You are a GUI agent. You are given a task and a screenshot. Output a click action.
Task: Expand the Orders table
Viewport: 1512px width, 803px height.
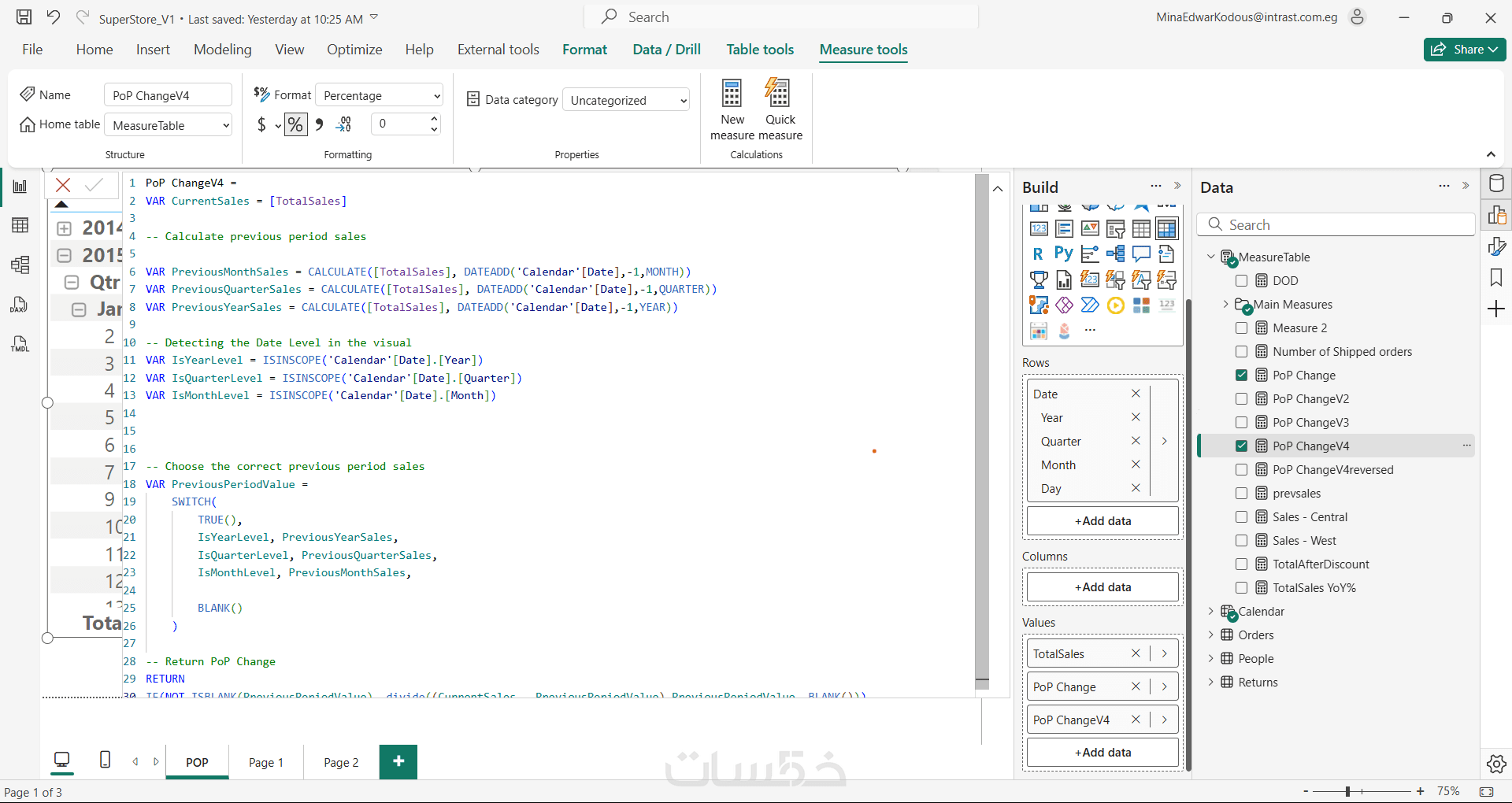click(x=1211, y=635)
